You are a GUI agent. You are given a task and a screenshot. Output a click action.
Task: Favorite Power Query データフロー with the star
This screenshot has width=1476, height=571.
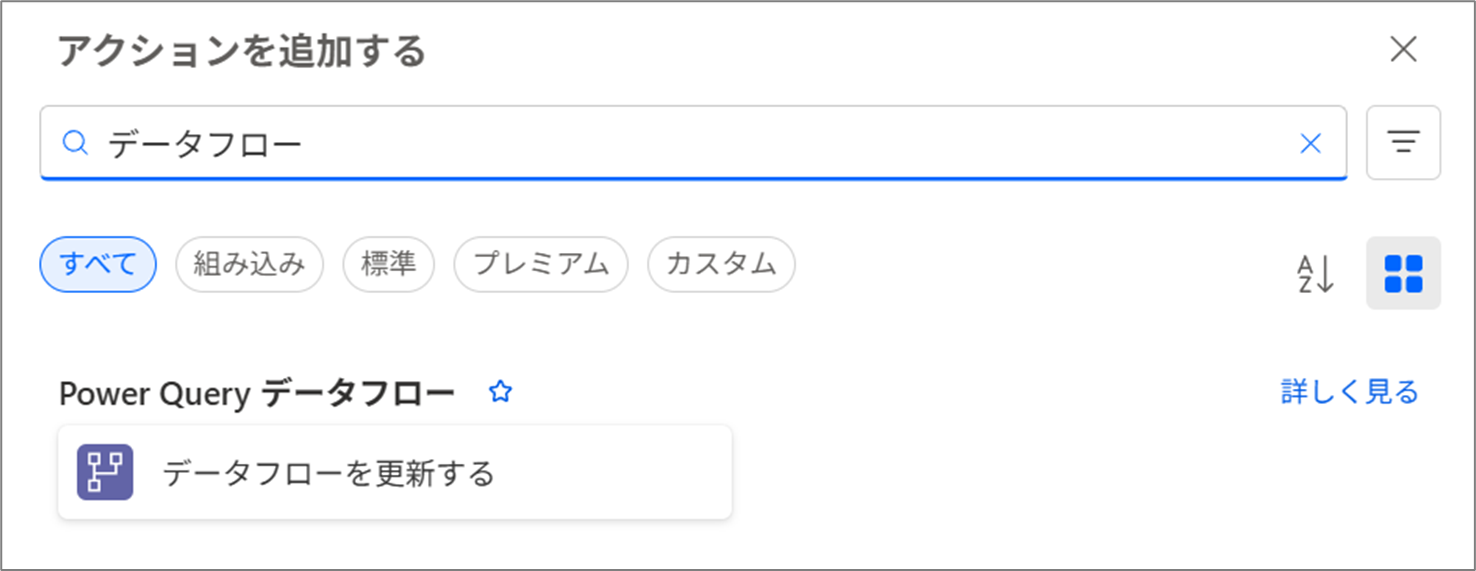coord(500,392)
